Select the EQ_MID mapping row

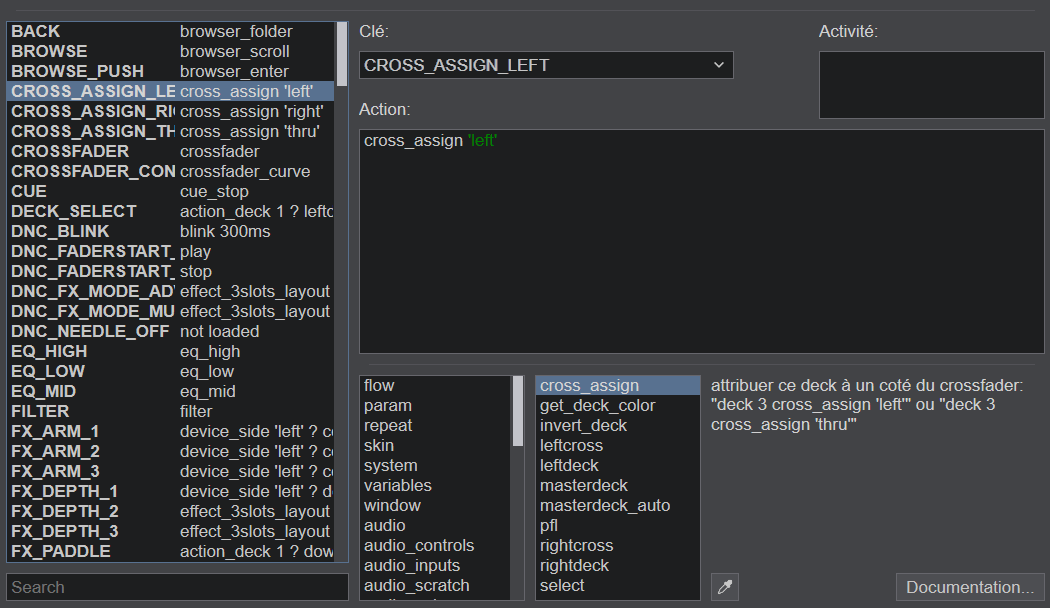point(171,392)
